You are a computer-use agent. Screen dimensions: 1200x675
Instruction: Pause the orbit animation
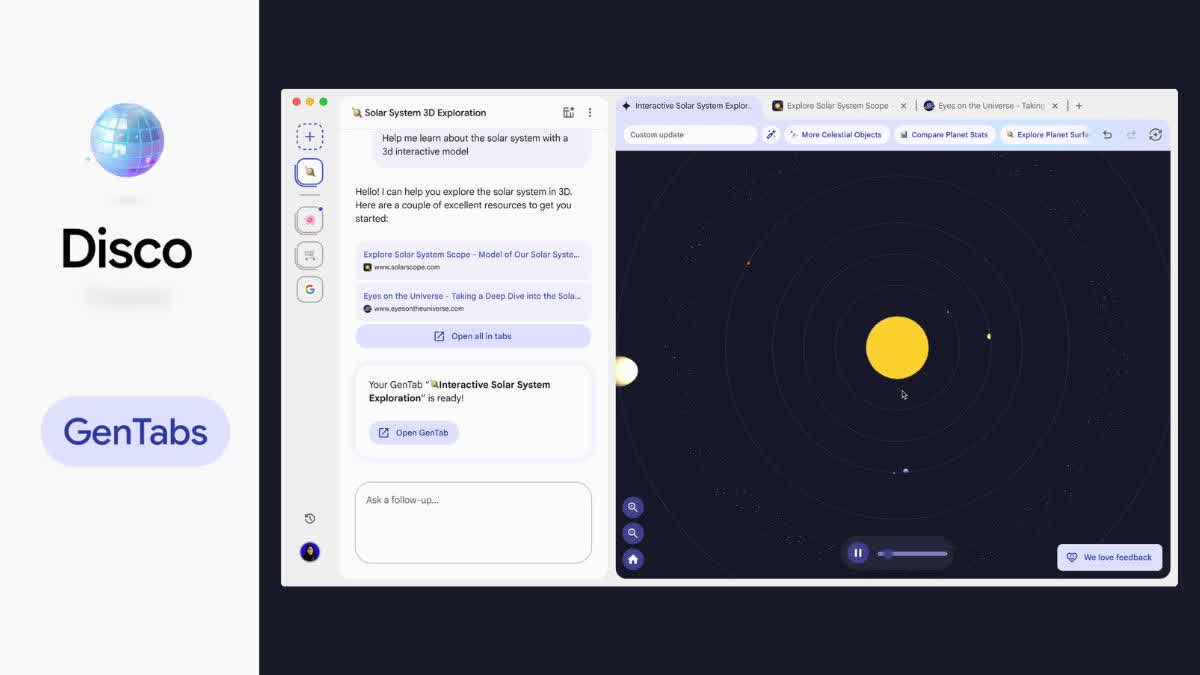(858, 552)
